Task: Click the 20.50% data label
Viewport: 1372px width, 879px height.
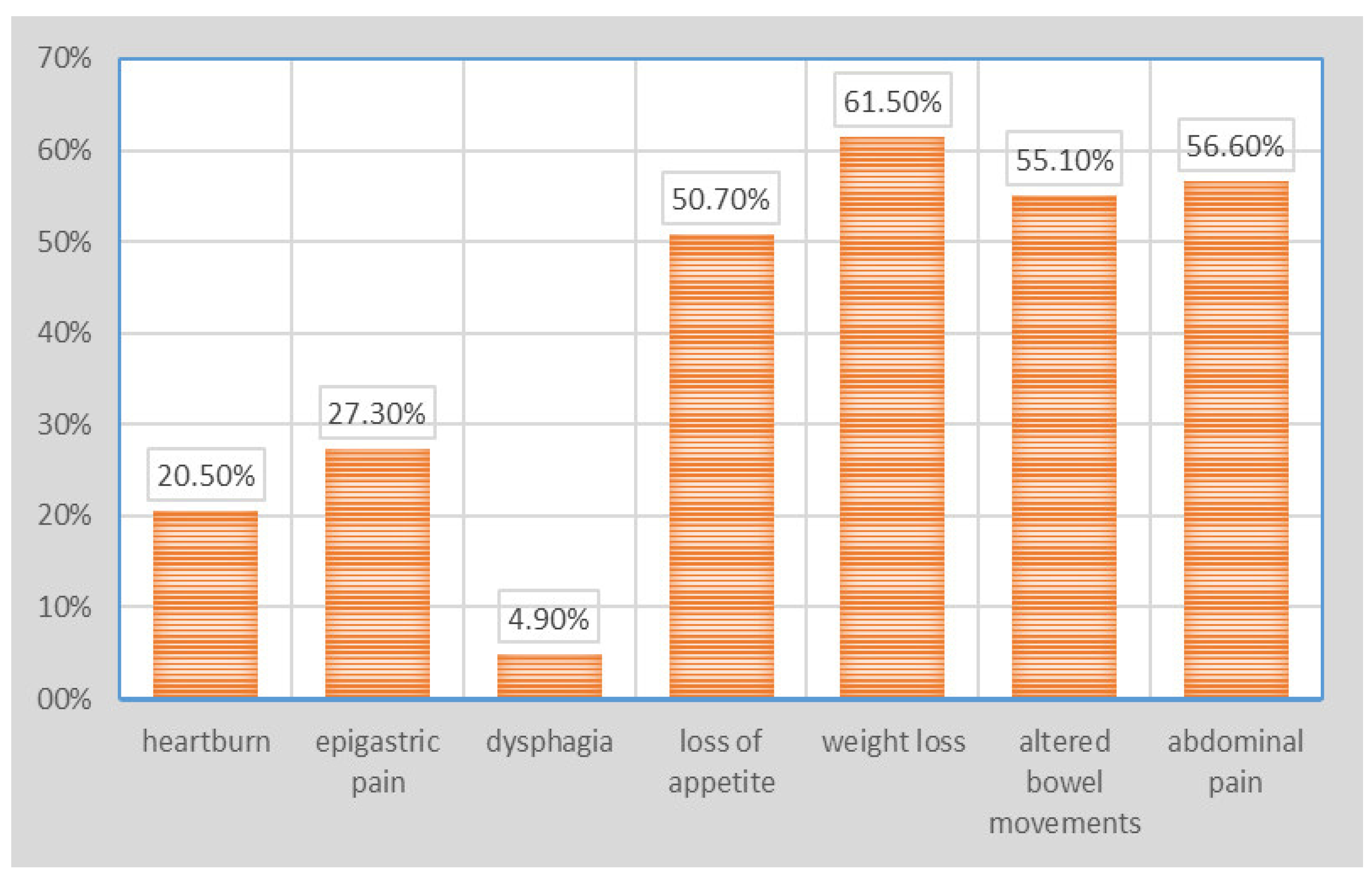Action: [x=206, y=475]
